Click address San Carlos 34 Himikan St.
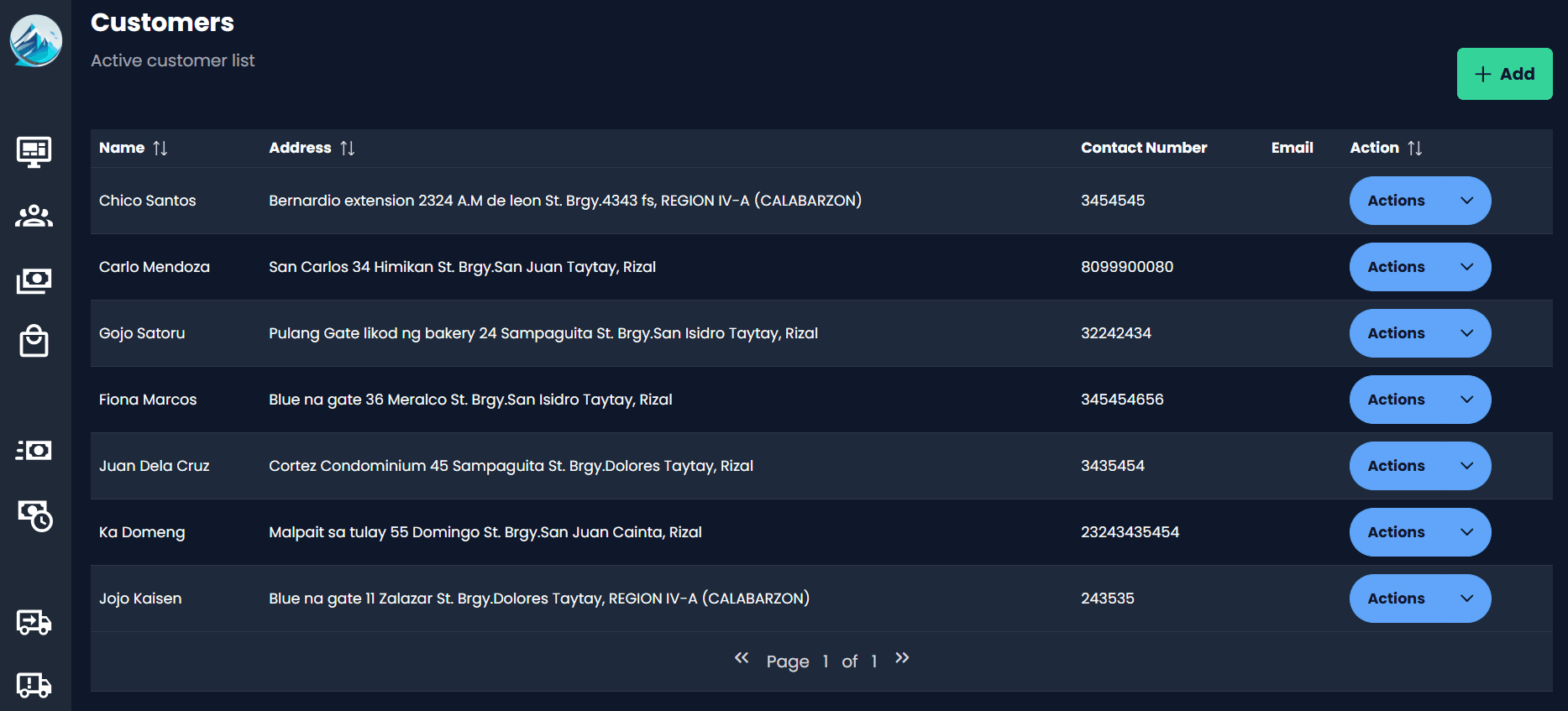 coord(462,267)
